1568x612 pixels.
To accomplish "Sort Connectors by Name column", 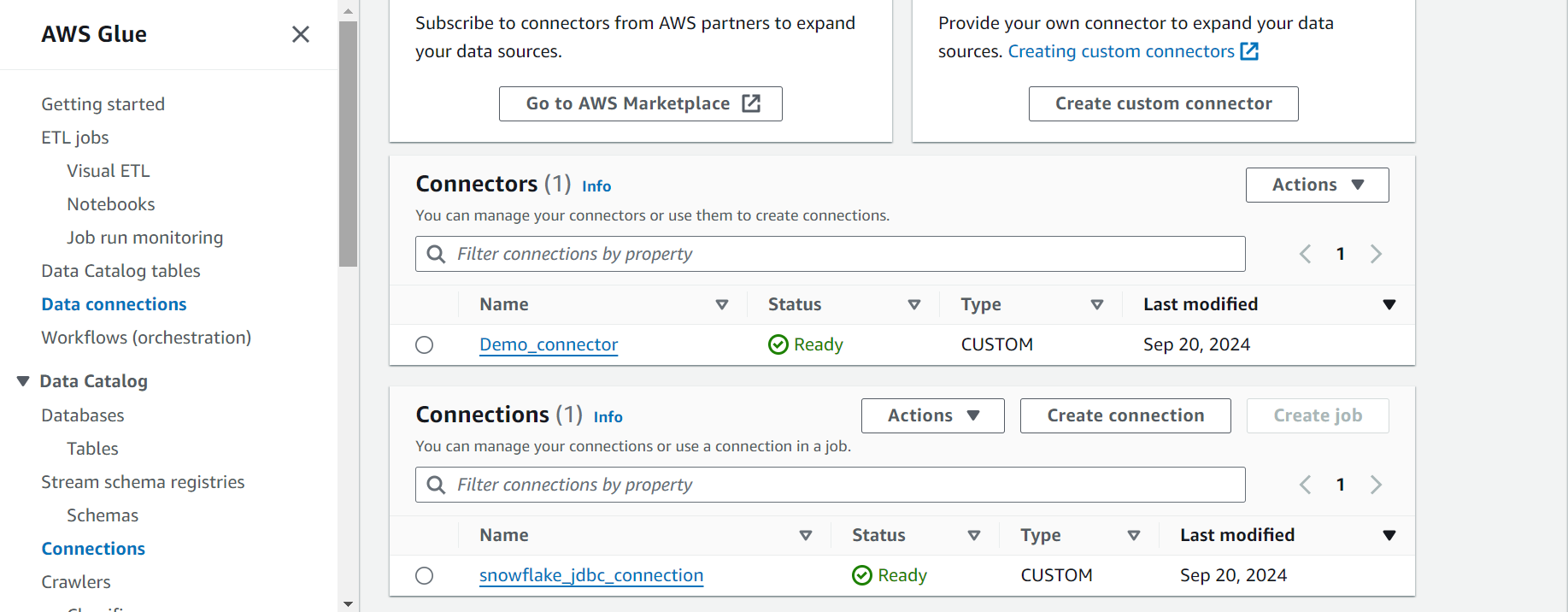I will coord(722,304).
